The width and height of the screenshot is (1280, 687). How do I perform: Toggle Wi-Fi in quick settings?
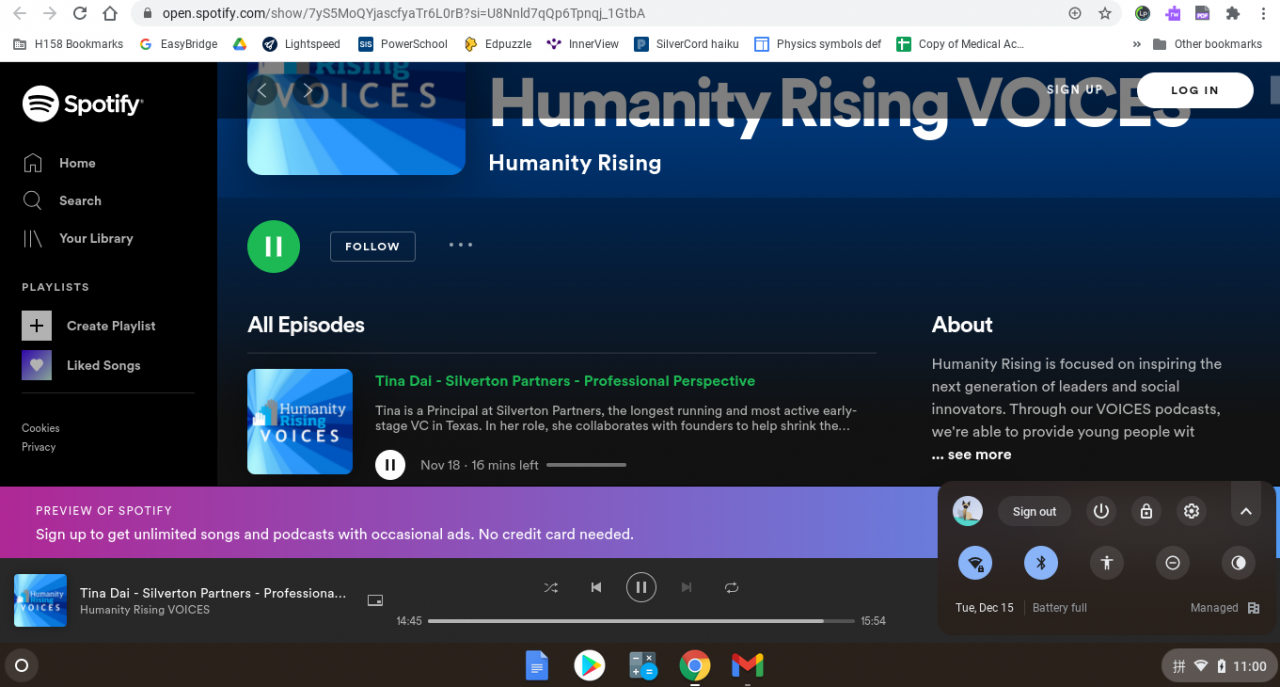[x=975, y=563]
